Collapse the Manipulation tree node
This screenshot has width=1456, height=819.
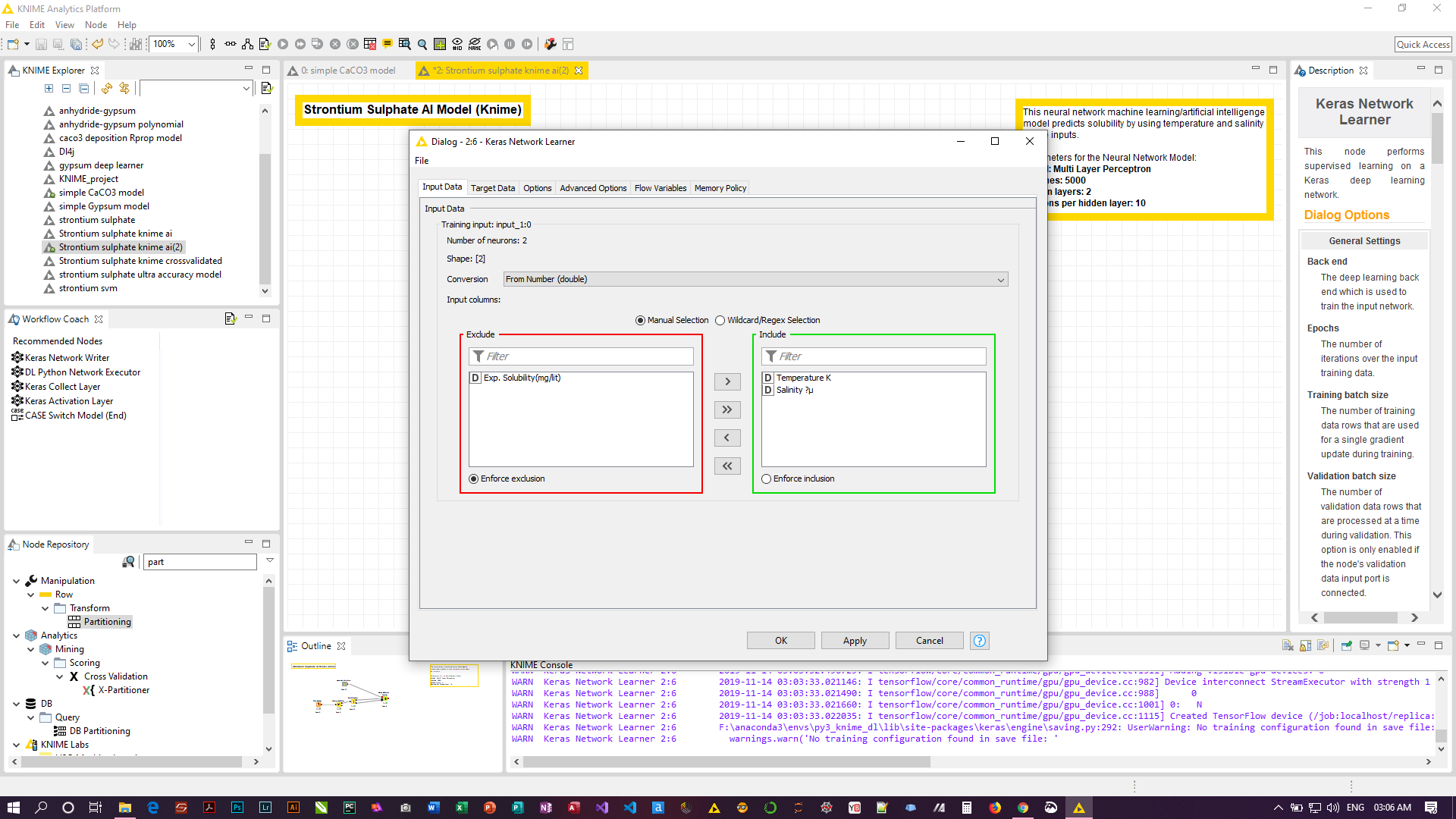click(x=17, y=581)
